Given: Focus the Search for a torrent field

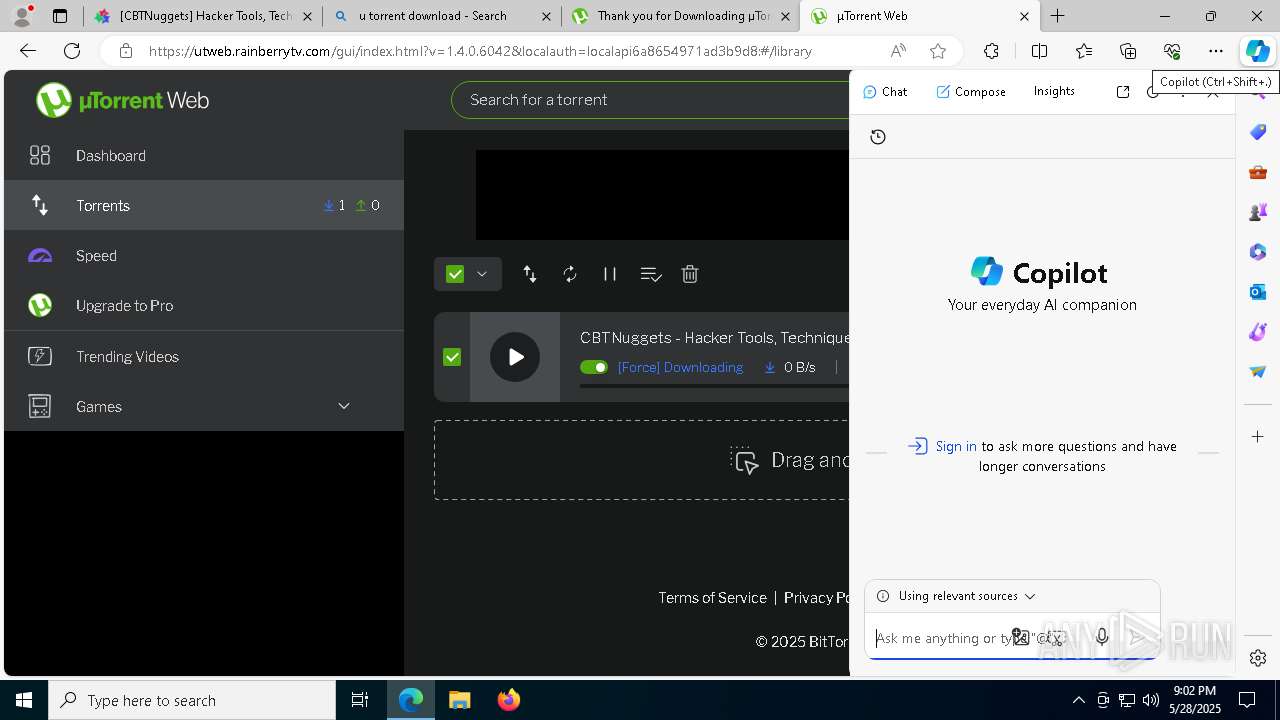Looking at the screenshot, I should 650,100.
